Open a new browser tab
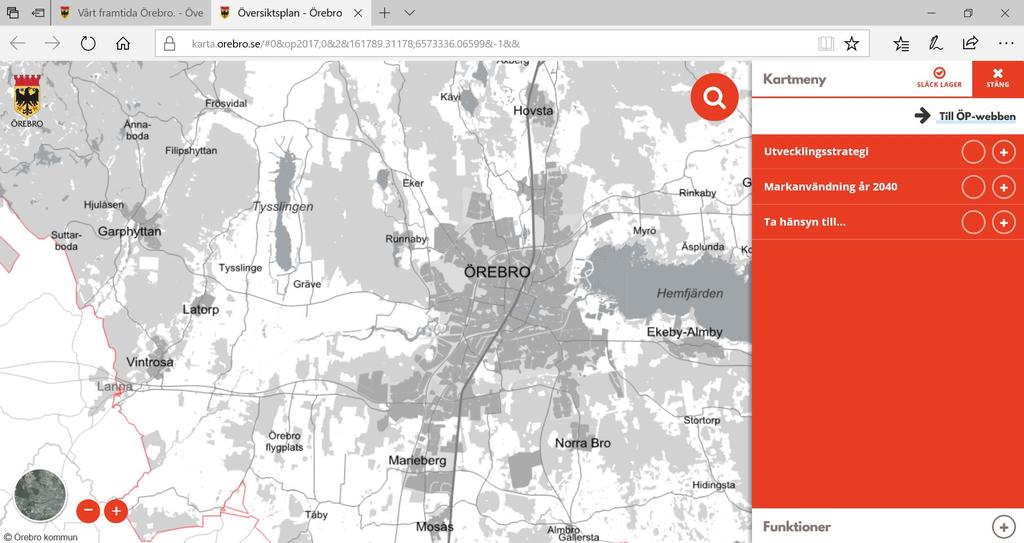 (385, 12)
